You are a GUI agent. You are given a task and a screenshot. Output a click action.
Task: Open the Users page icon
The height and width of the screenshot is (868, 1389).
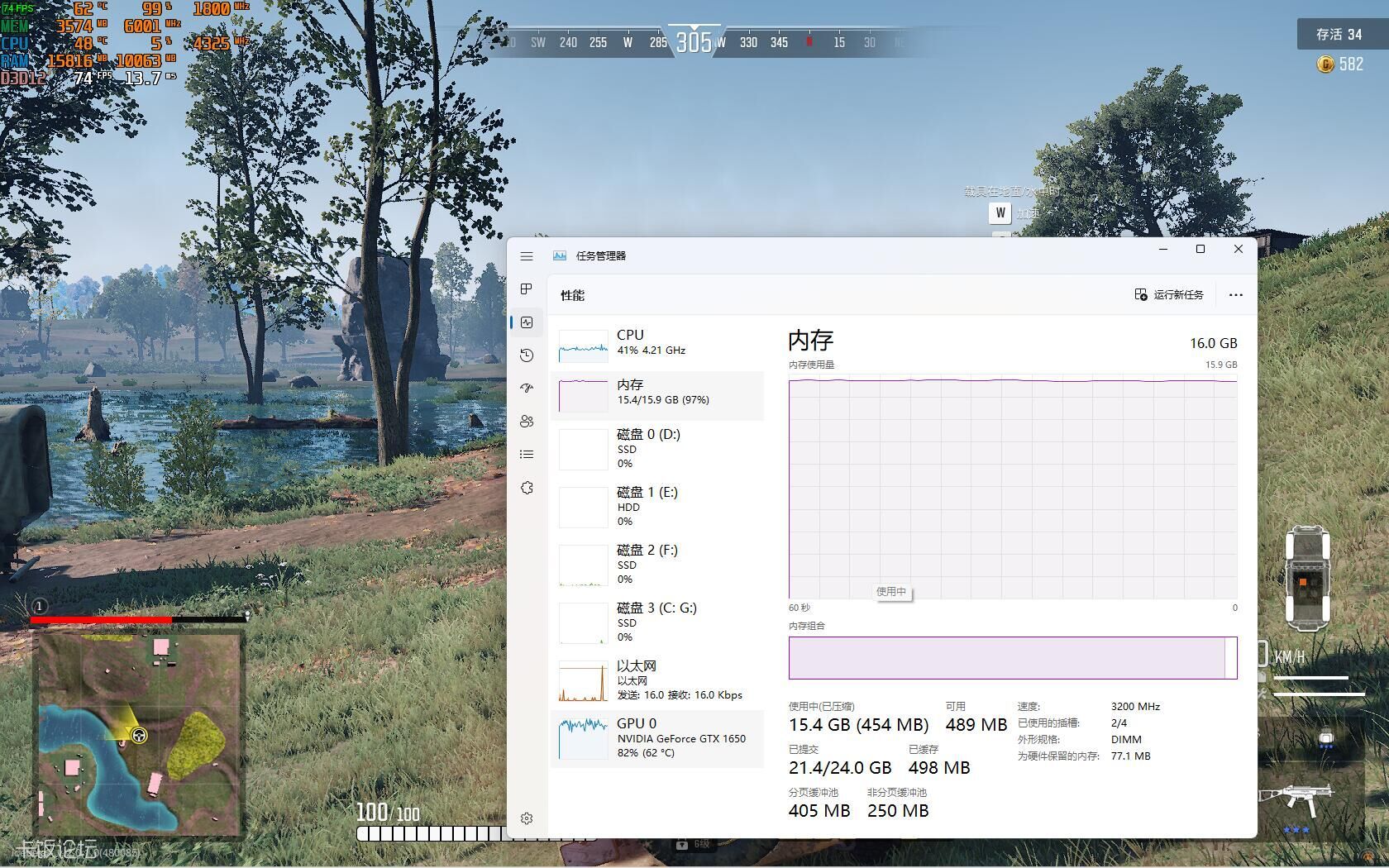pyautogui.click(x=527, y=421)
